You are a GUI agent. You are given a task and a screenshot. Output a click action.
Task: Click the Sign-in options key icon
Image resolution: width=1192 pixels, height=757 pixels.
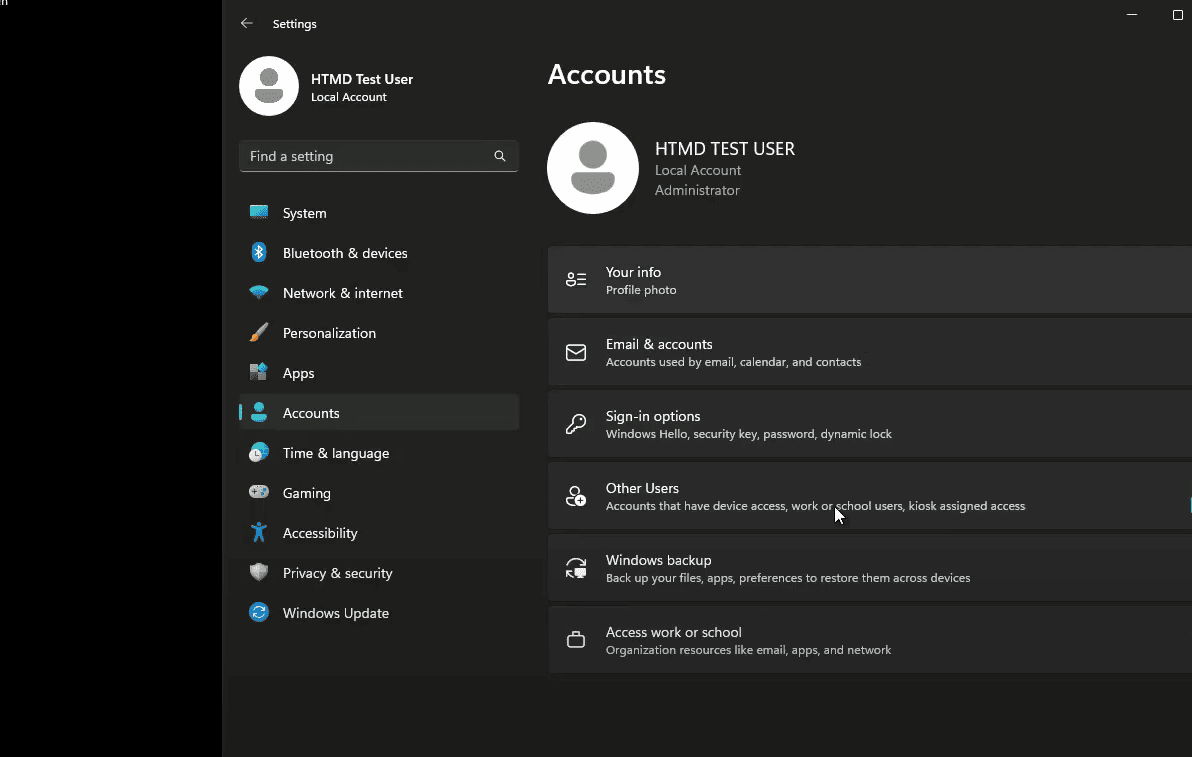pyautogui.click(x=575, y=423)
